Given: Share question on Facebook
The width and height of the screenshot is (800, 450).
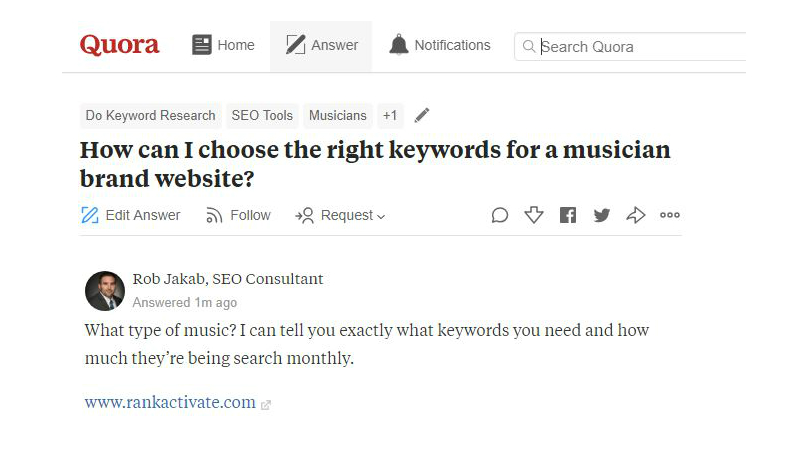Looking at the screenshot, I should [x=568, y=215].
